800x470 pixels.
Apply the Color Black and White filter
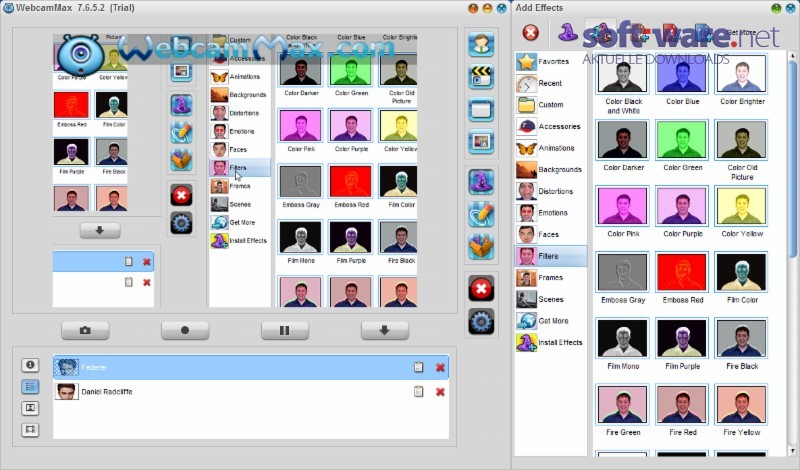click(x=622, y=74)
